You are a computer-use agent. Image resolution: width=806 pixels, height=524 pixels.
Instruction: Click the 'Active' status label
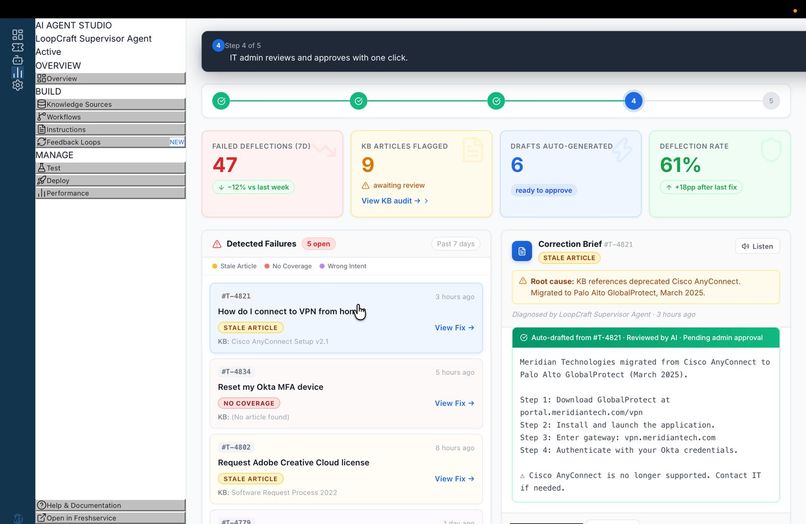[48, 52]
